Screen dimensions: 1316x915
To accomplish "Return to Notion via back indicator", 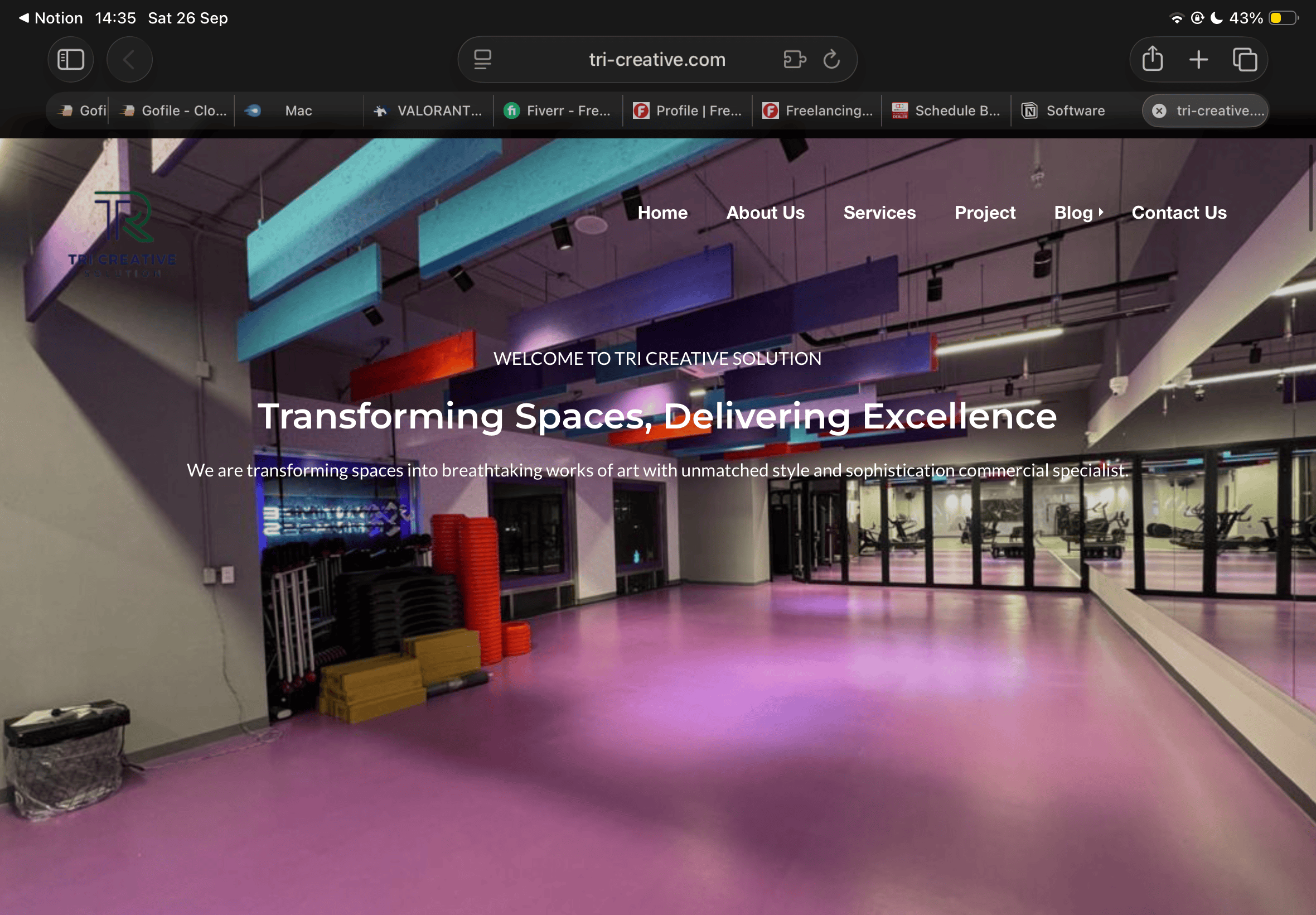I will click(51, 18).
